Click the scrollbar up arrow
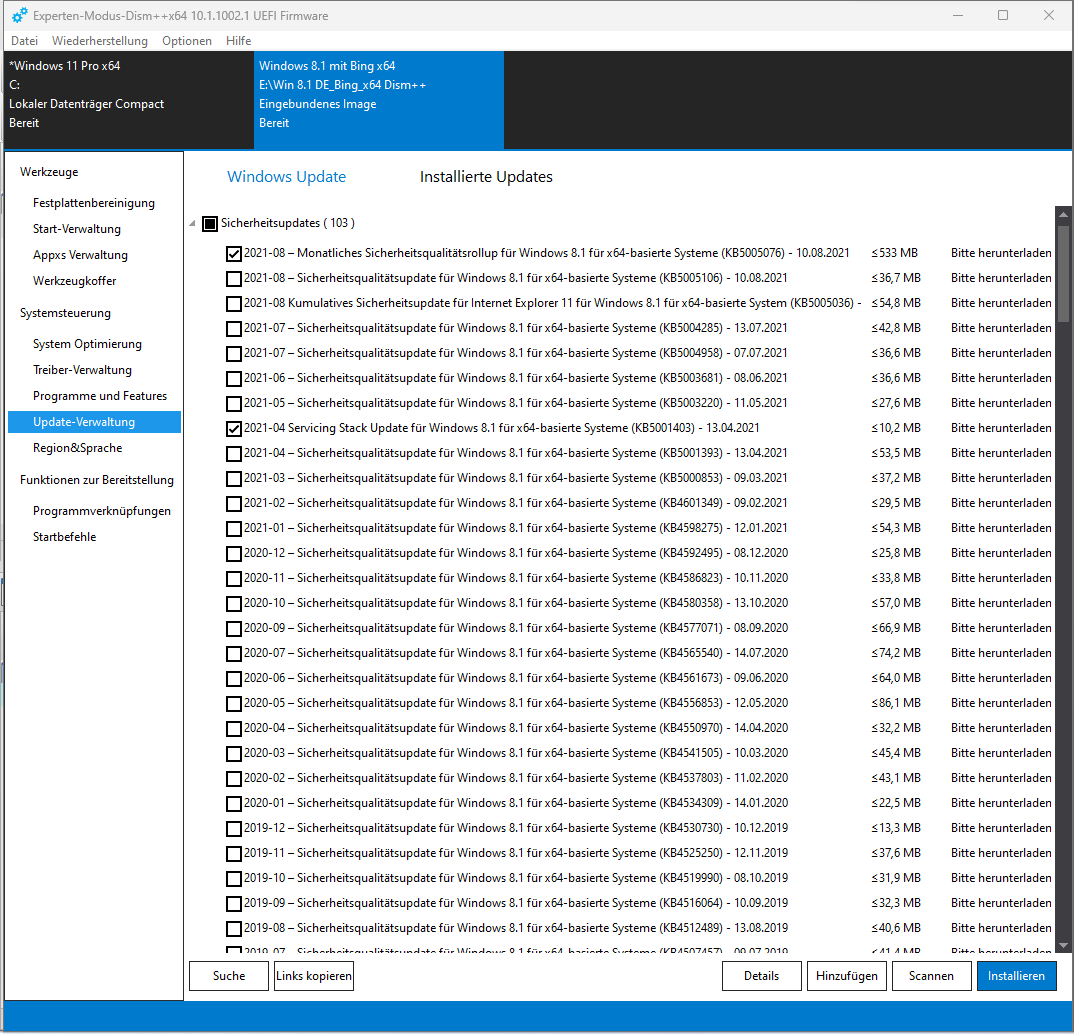The width and height of the screenshot is (1074, 1034). tap(1063, 214)
